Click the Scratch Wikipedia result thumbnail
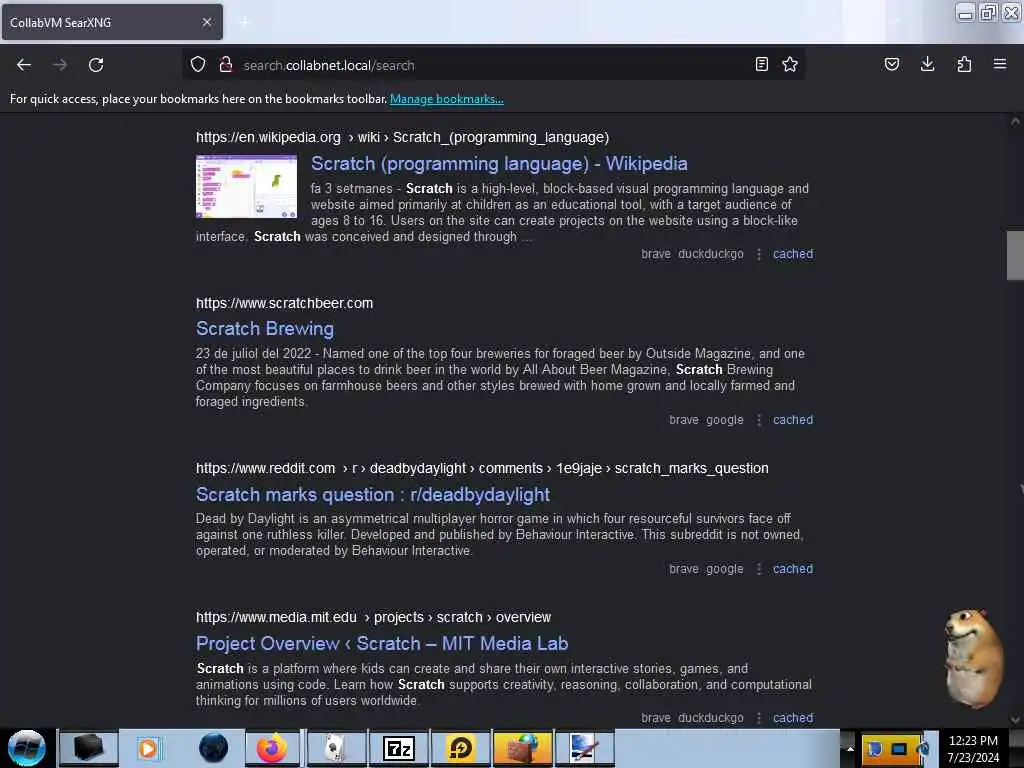 246,187
